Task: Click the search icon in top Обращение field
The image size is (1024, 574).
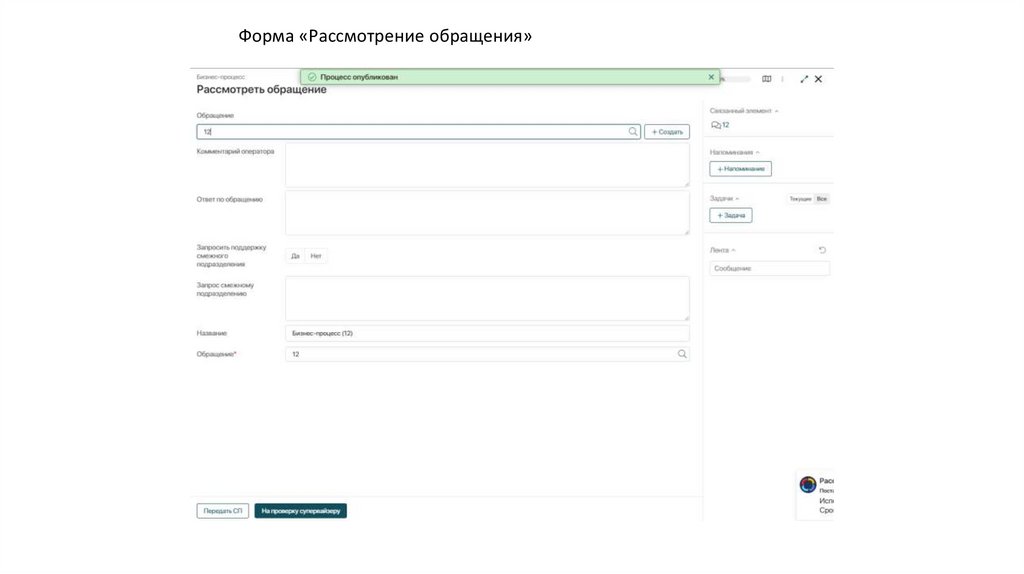Action: [x=633, y=131]
